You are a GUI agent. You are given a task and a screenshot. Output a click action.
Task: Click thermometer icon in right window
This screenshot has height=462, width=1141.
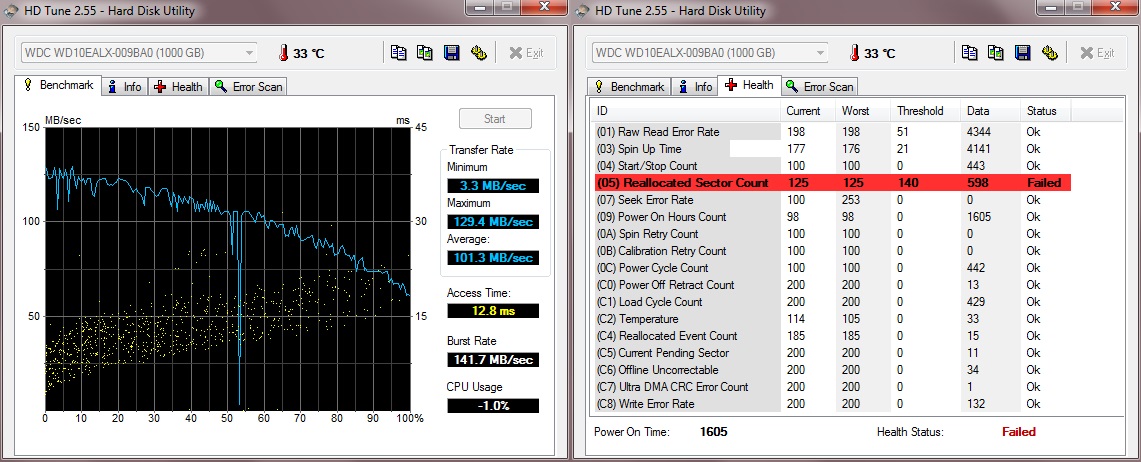coord(854,53)
